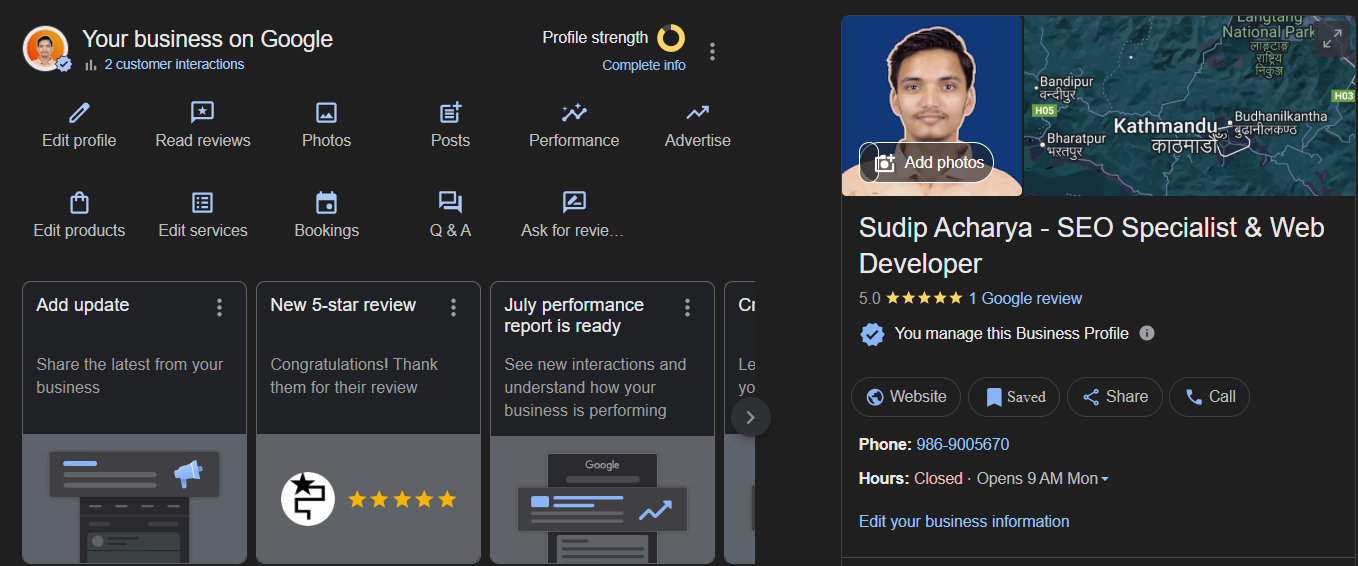
Task: Open the Add update card
Action: 134,422
